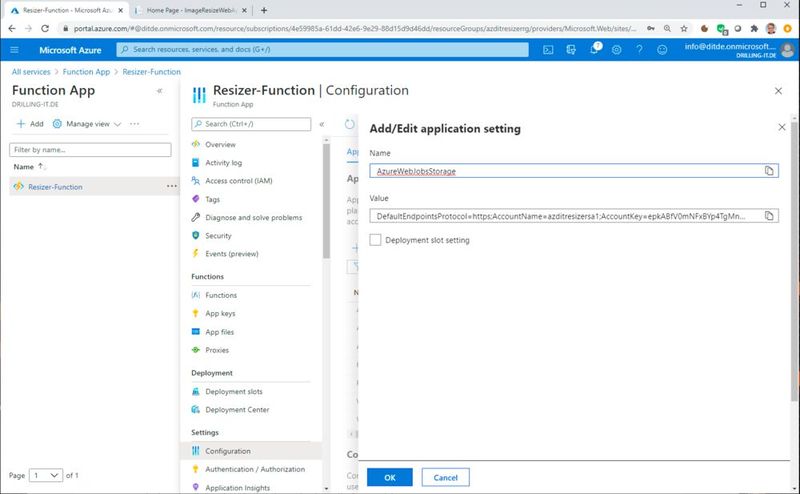This screenshot has width=800, height=494.
Task: Collapse the Function App list pane
Action: tap(160, 91)
